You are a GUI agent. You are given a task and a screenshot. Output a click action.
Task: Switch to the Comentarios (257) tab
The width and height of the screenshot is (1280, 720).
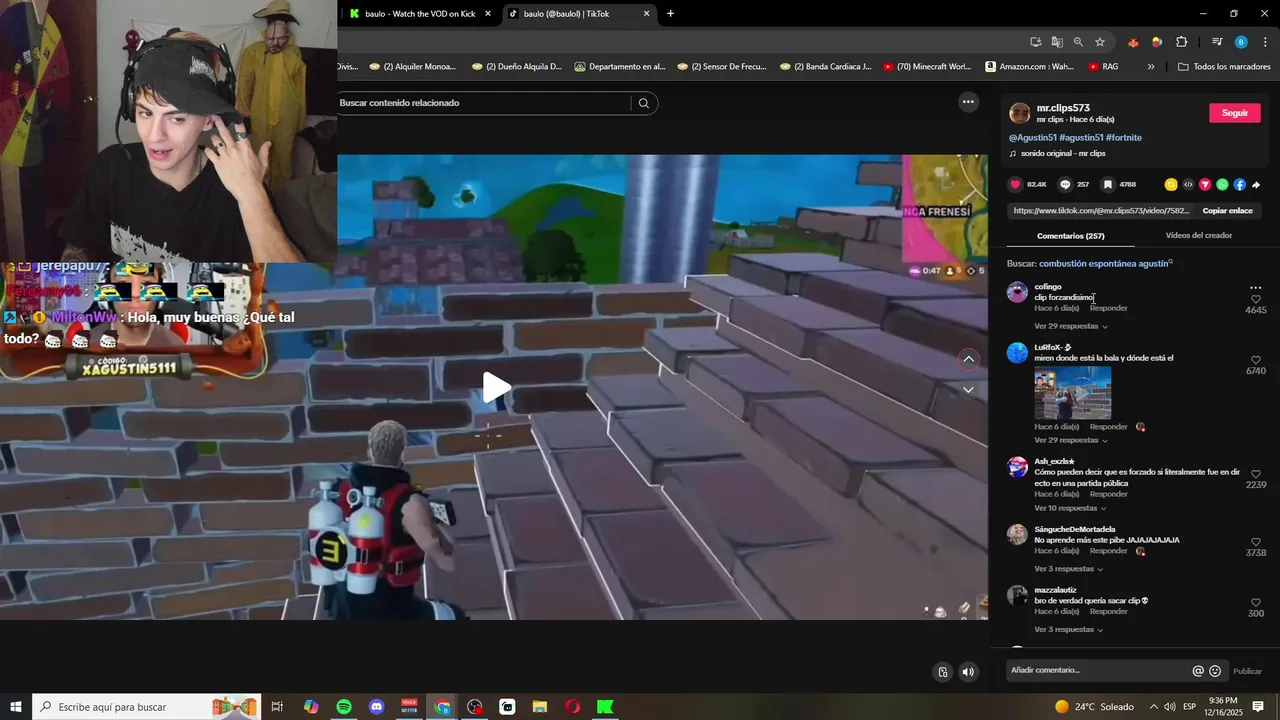pos(1070,236)
